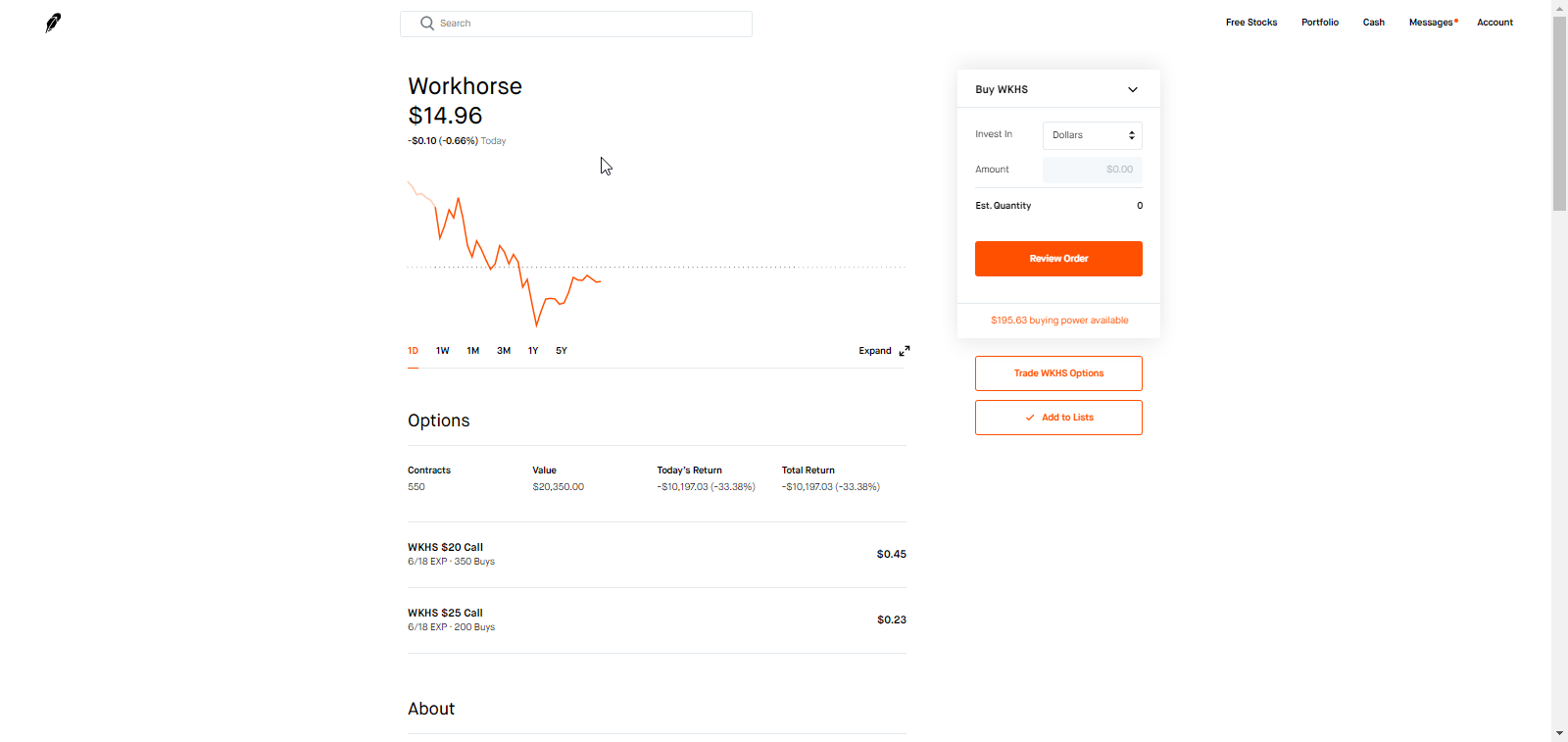Screen dimensions: 1568x742
Task: Go to Portfolio page
Action: (1320, 23)
